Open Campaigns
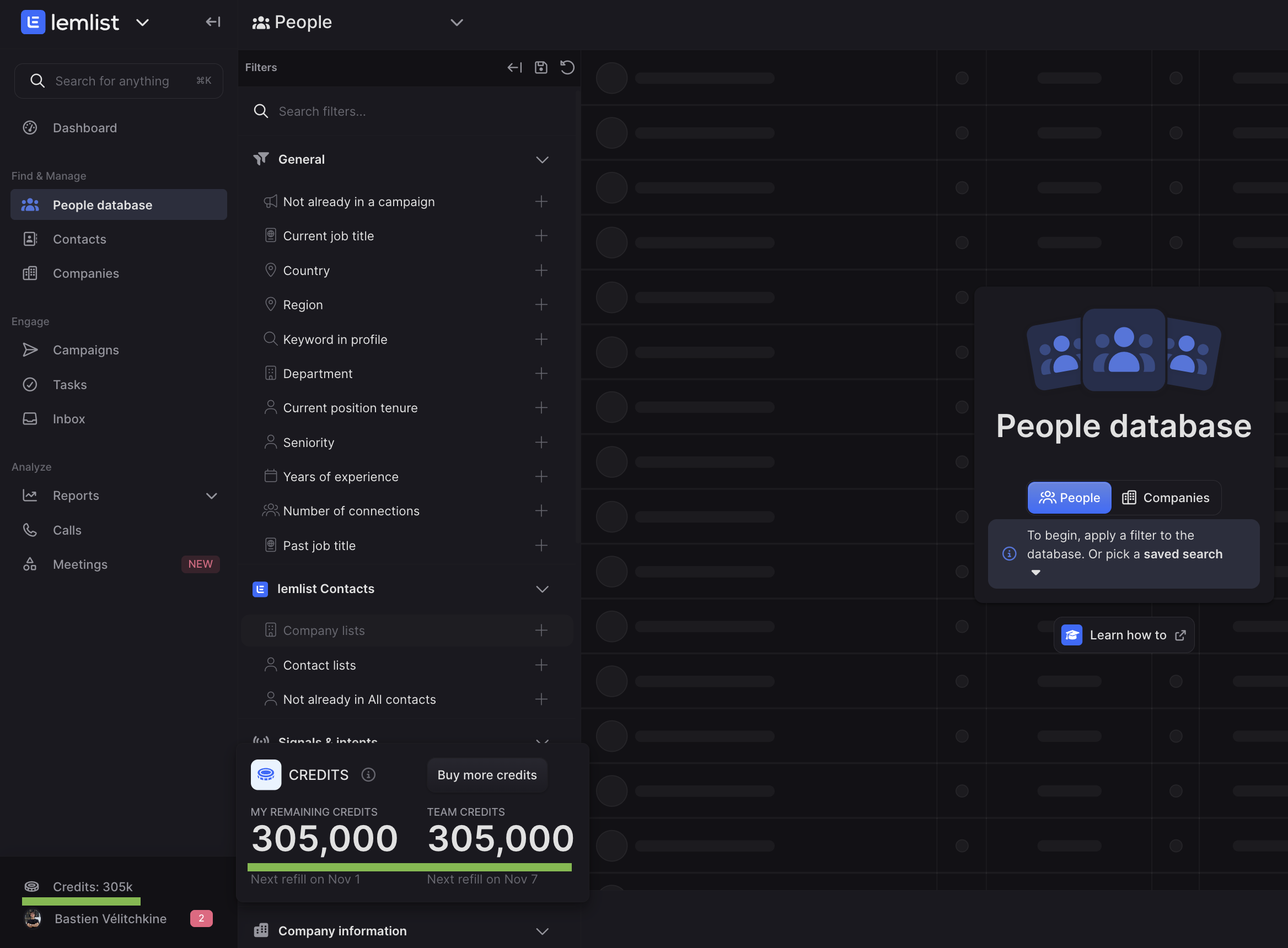The height and width of the screenshot is (948, 1288). (x=119, y=350)
